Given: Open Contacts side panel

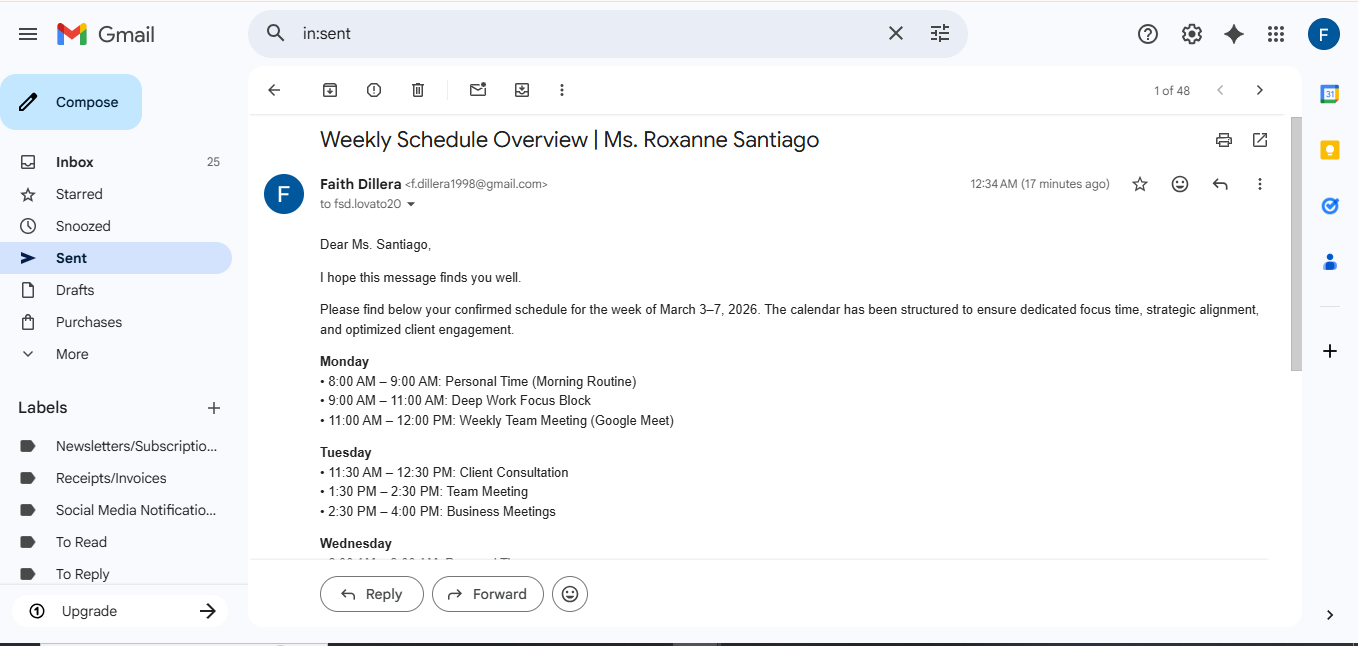Looking at the screenshot, I should (1330, 262).
